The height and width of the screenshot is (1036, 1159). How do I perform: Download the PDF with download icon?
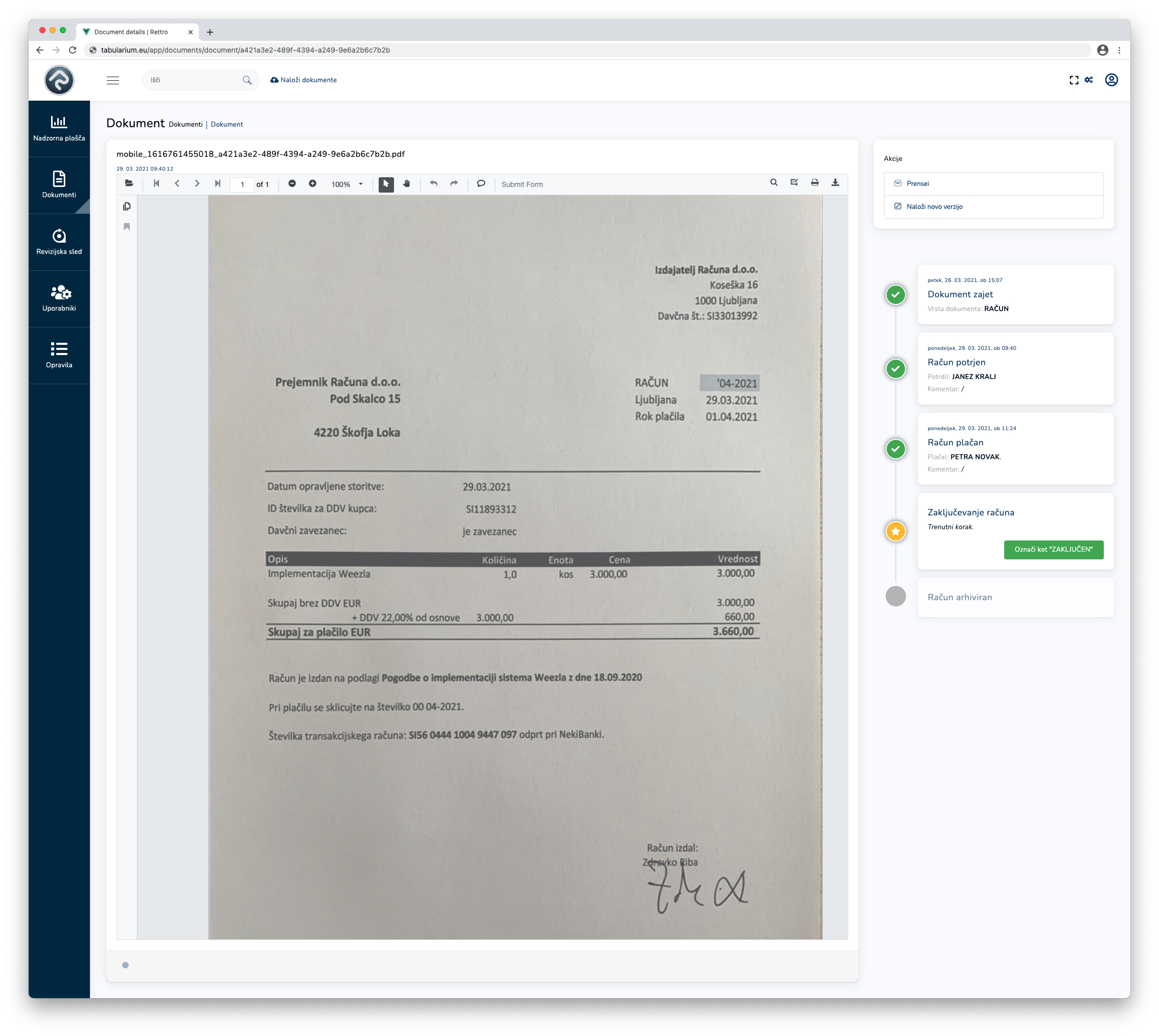tap(836, 183)
